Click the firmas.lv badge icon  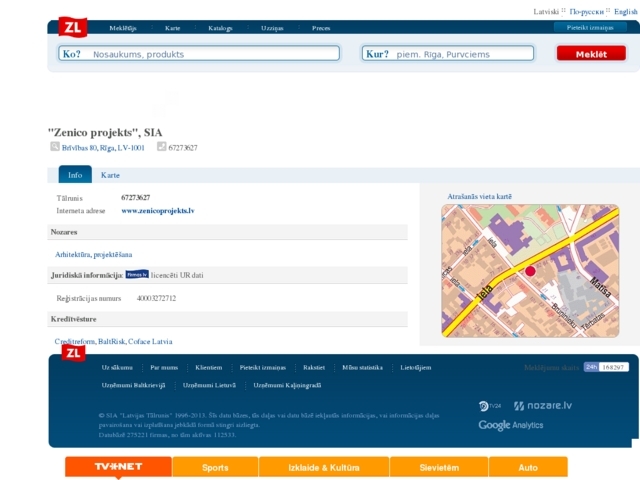tap(137, 275)
